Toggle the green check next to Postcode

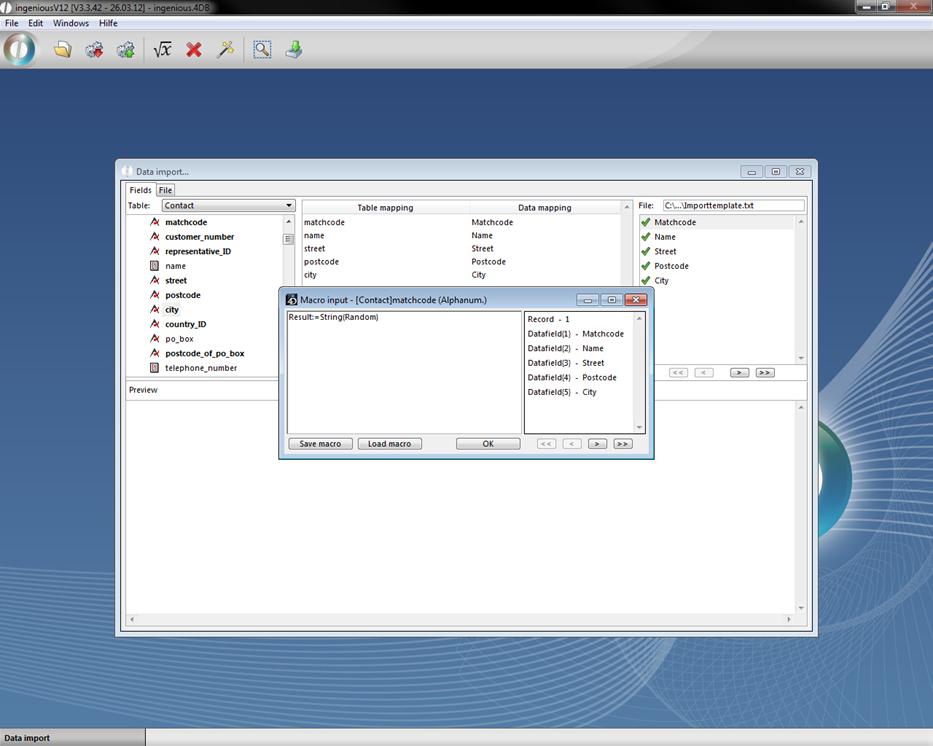(646, 266)
